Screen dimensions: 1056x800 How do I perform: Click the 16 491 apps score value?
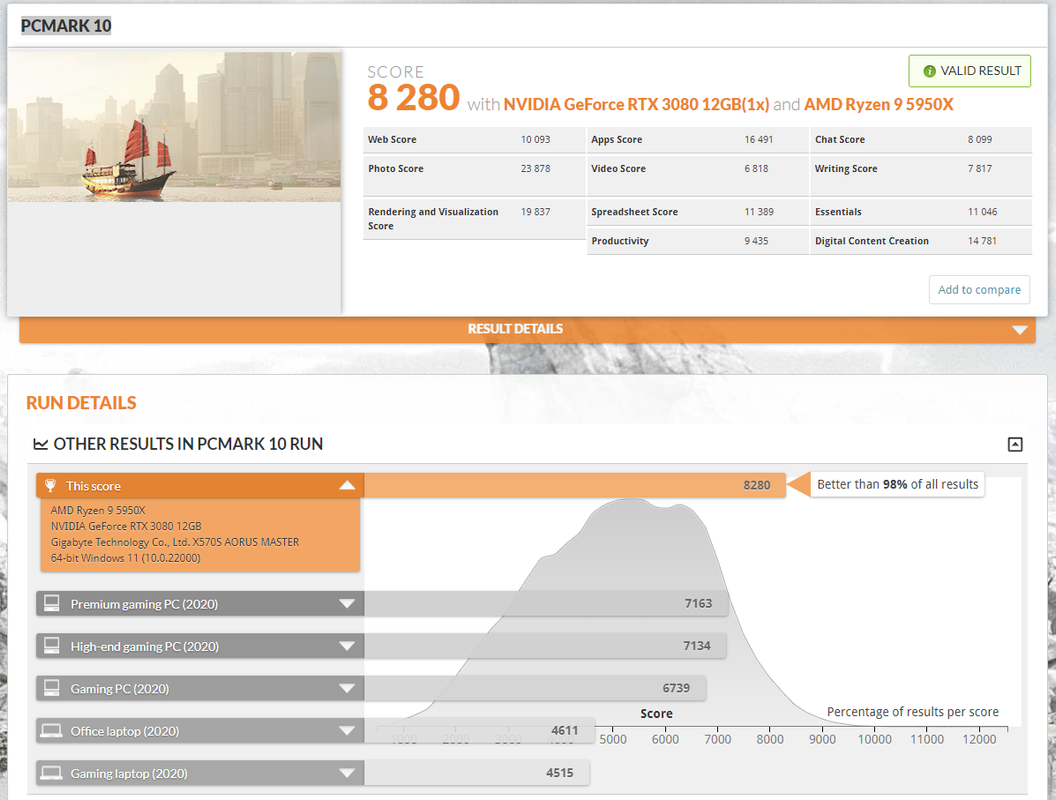coord(758,139)
